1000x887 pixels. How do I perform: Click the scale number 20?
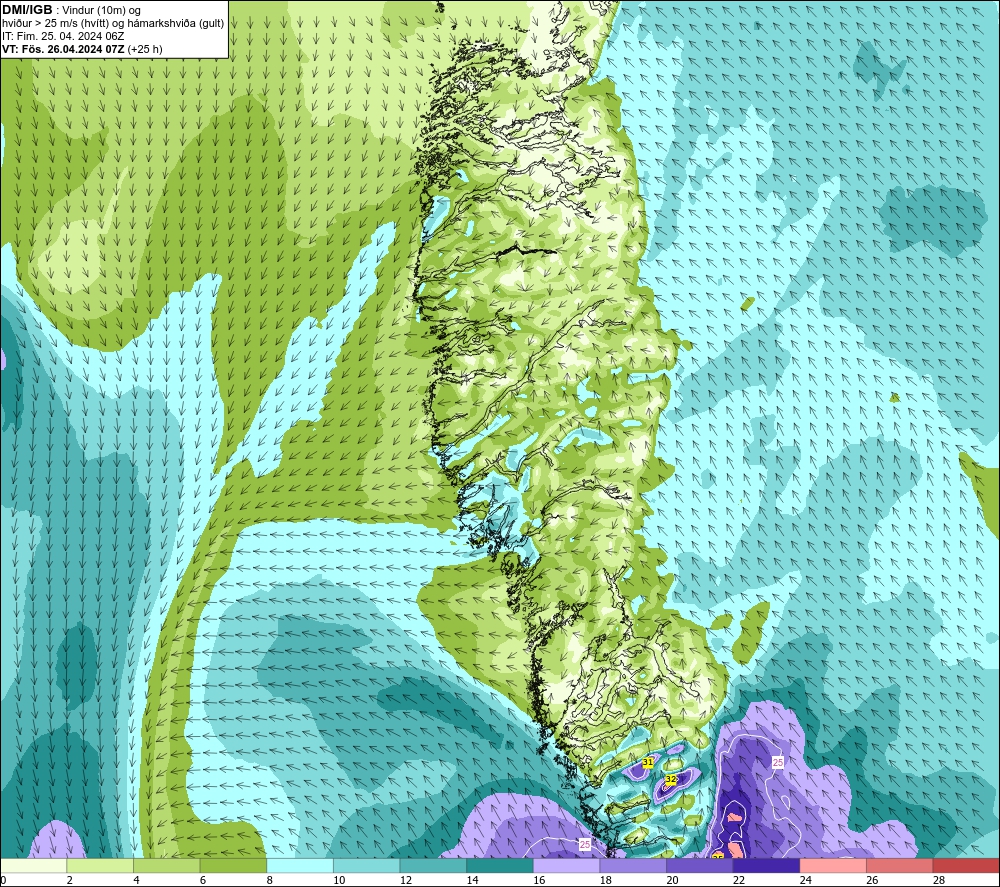[672, 880]
